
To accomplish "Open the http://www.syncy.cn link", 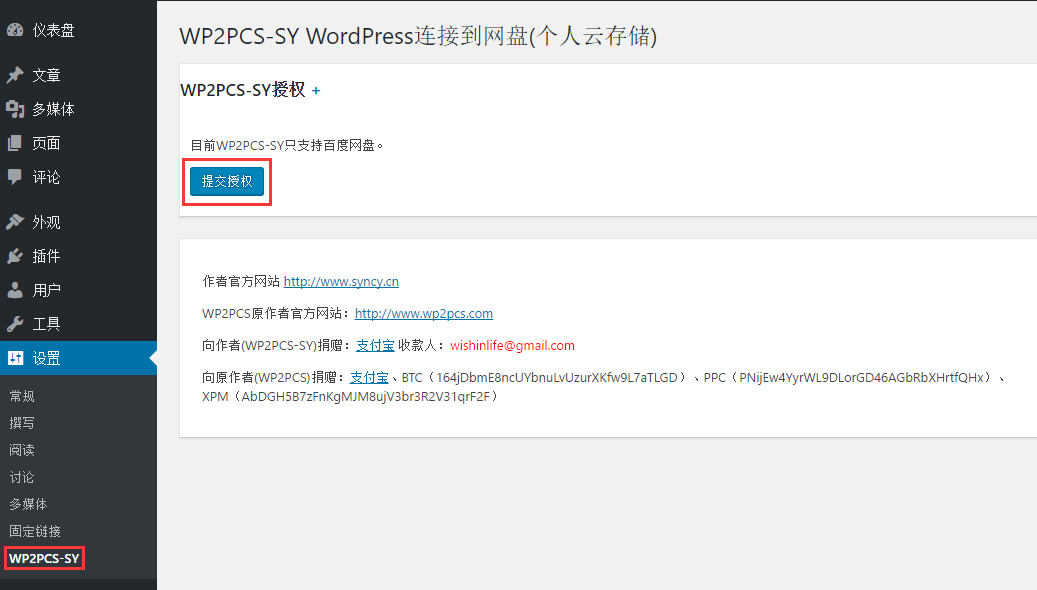I will [x=341, y=281].
